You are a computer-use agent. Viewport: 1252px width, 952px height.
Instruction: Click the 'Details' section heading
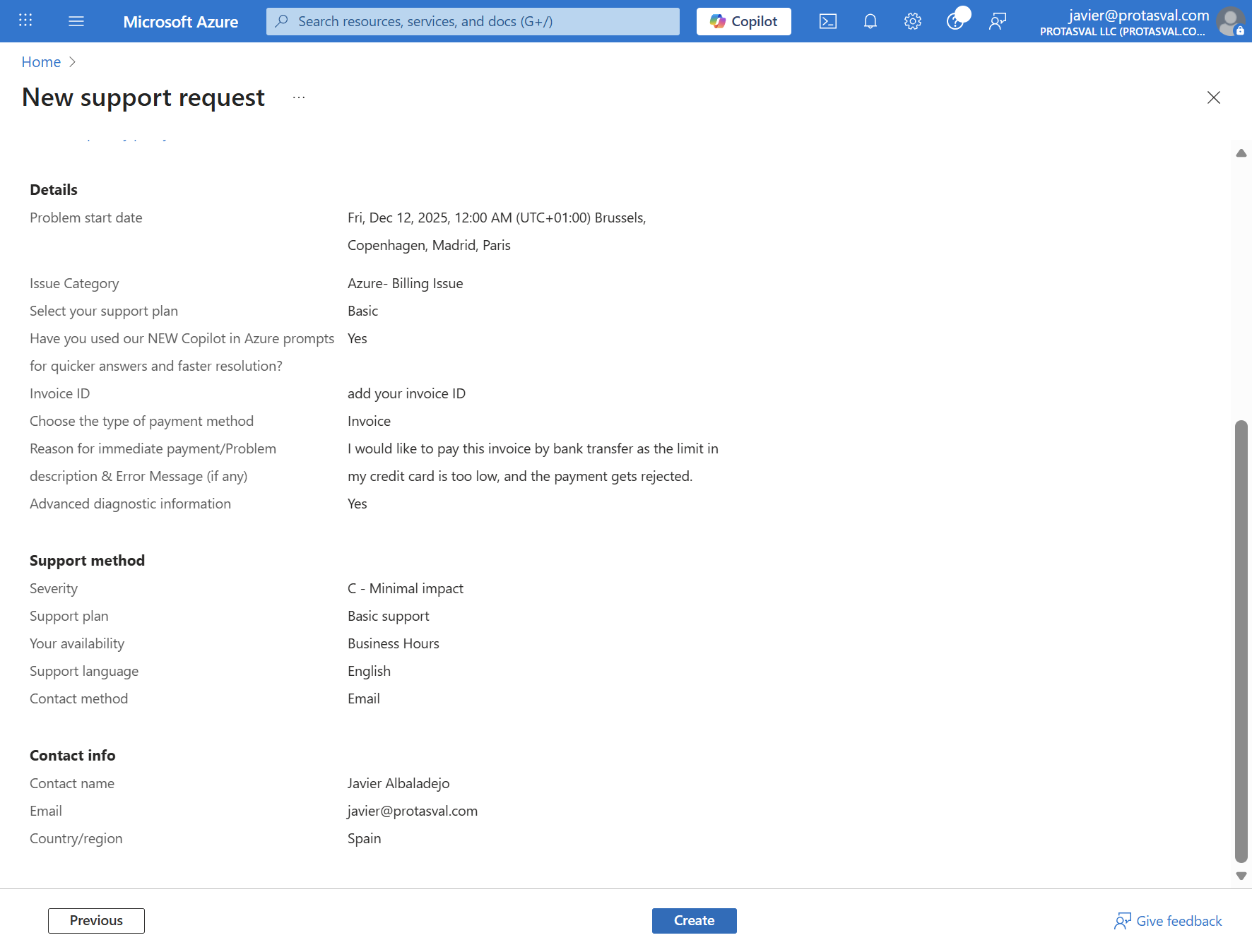(54, 190)
